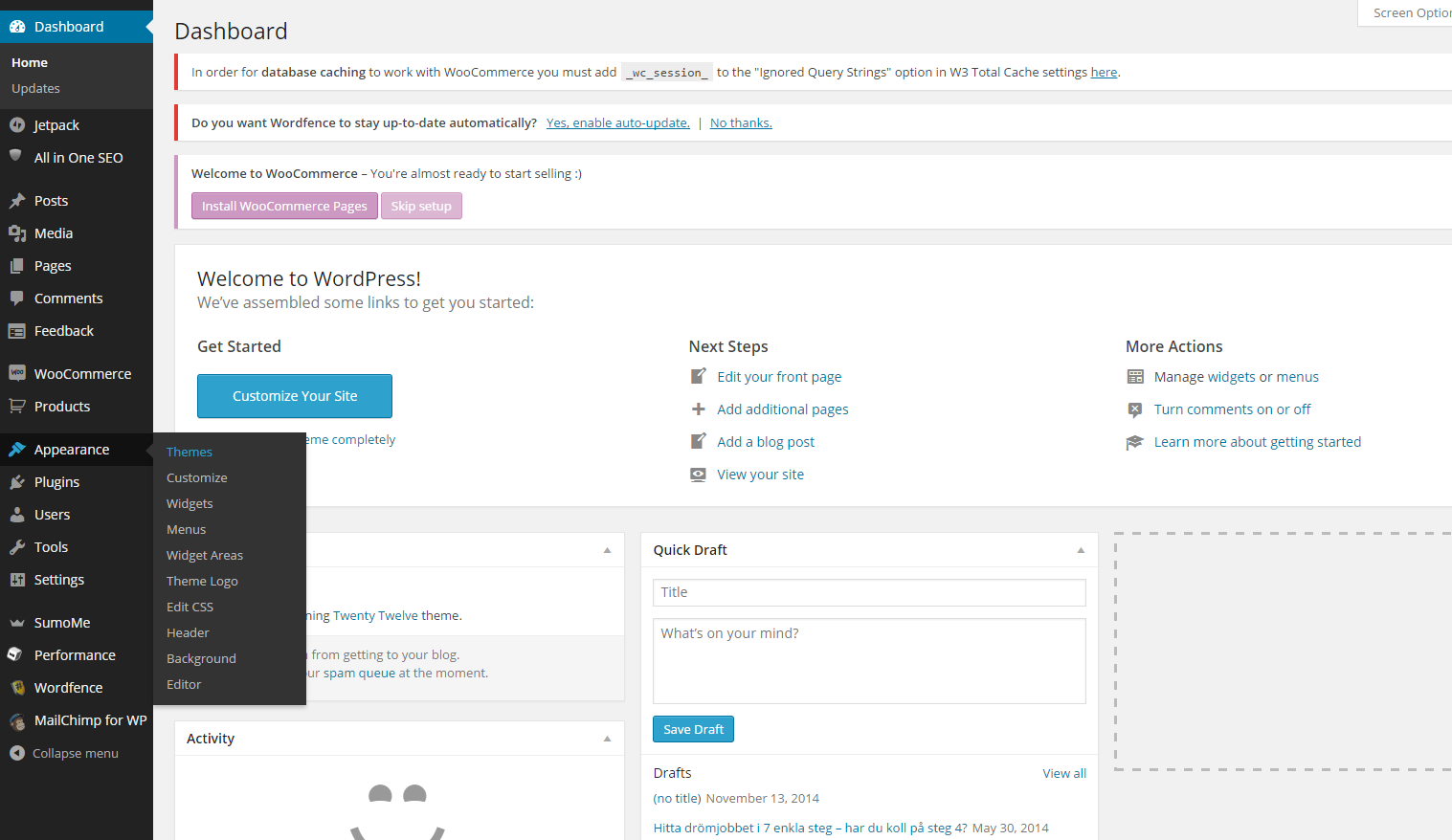Go to Updates under Dashboard
The height and width of the screenshot is (840, 1452).
click(x=35, y=88)
